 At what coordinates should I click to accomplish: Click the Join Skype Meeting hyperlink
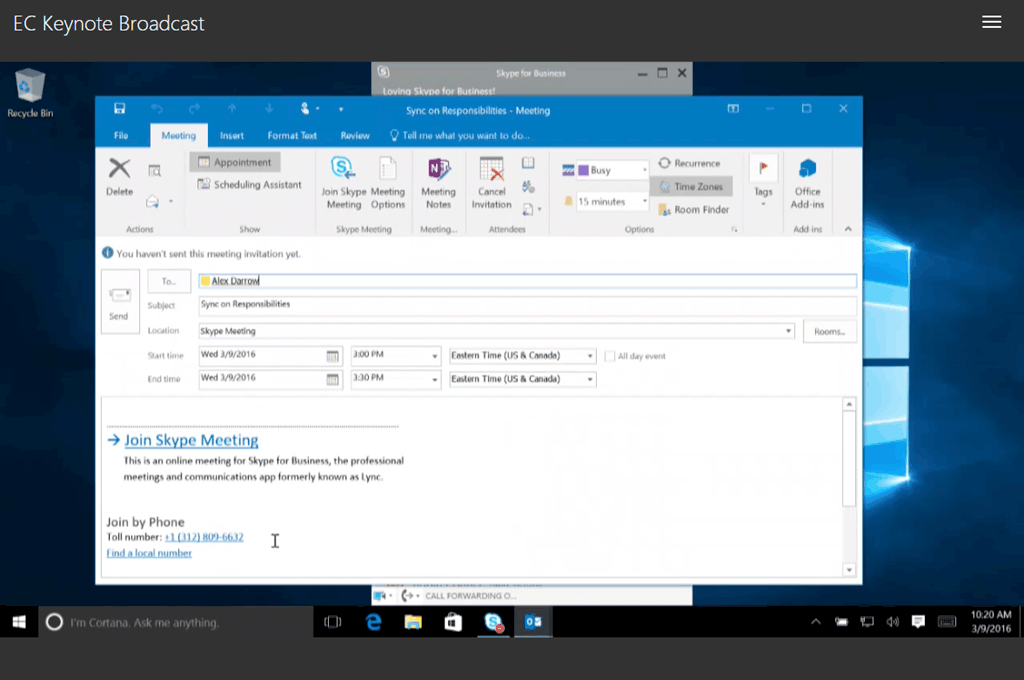point(191,440)
